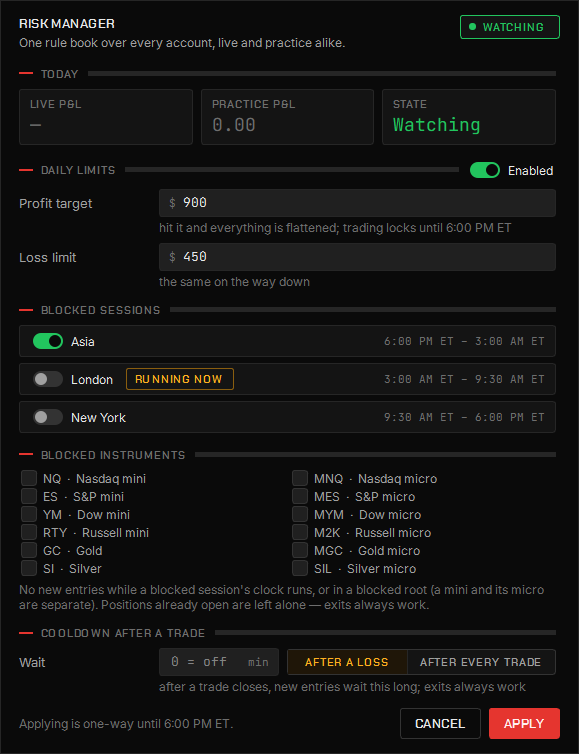This screenshot has width=579, height=754.
Task: Switch cooldown to AFTER EVERY TRADE
Action: [481, 662]
